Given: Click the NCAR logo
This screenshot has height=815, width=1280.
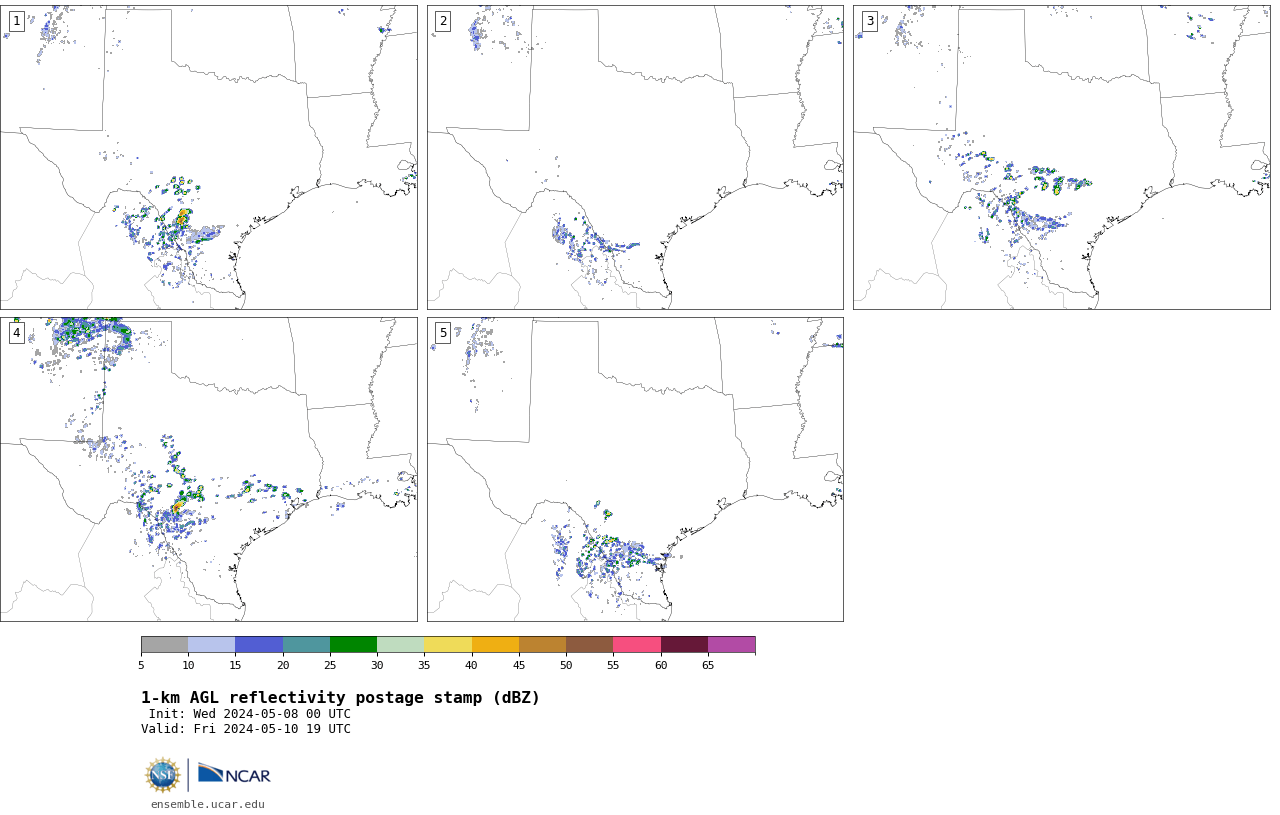Looking at the screenshot, I should click(234, 774).
